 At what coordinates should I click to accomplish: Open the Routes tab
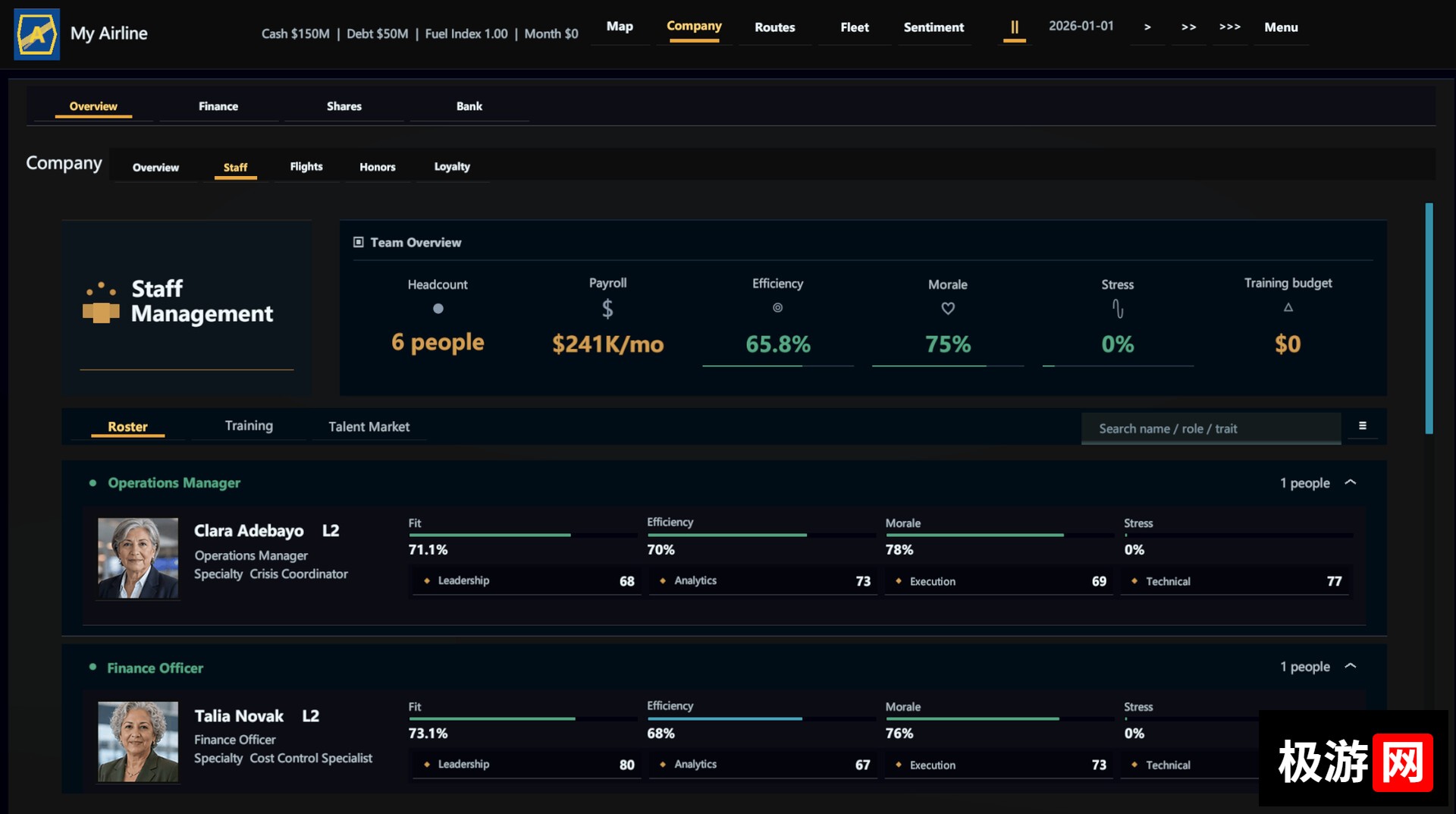(774, 27)
